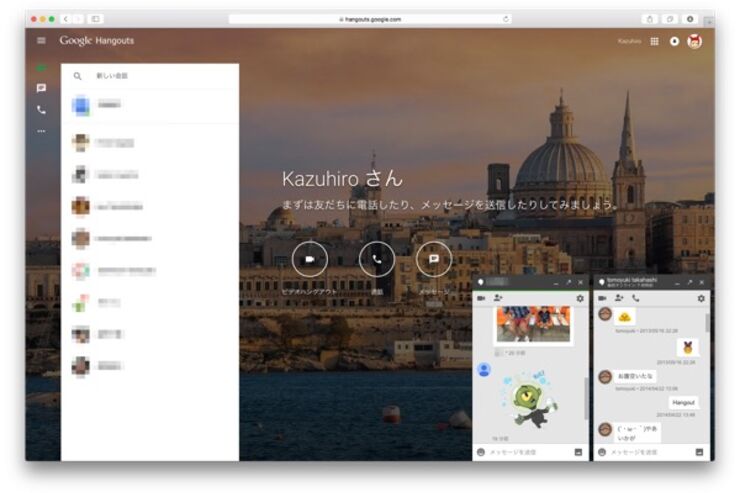
Task: Click the Kazuhiro name link in the header
Action: (x=629, y=42)
